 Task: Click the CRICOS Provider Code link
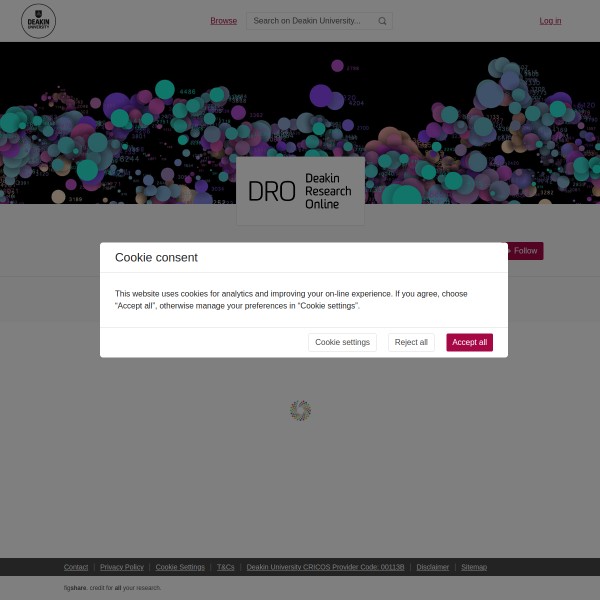[325, 567]
